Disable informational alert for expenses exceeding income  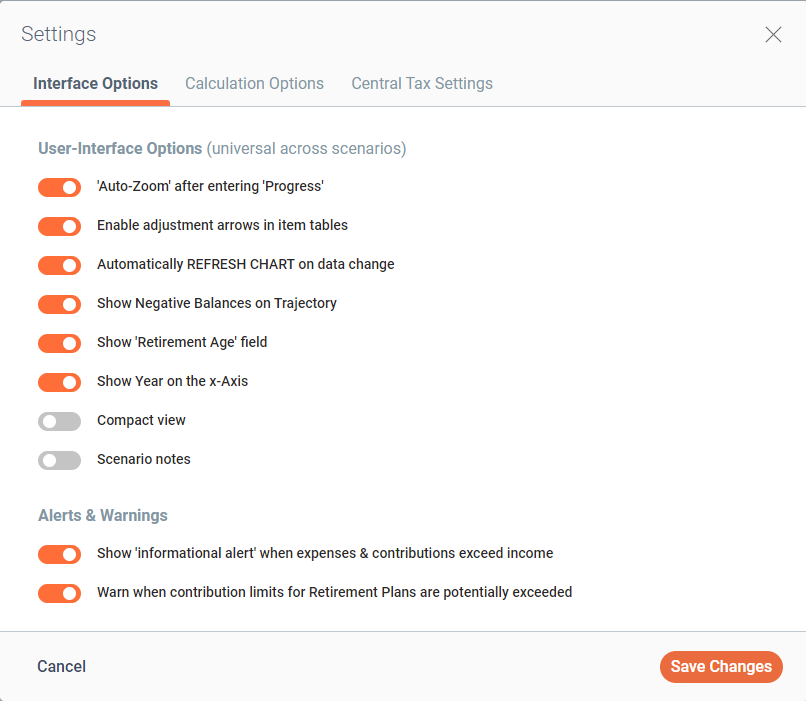59,554
